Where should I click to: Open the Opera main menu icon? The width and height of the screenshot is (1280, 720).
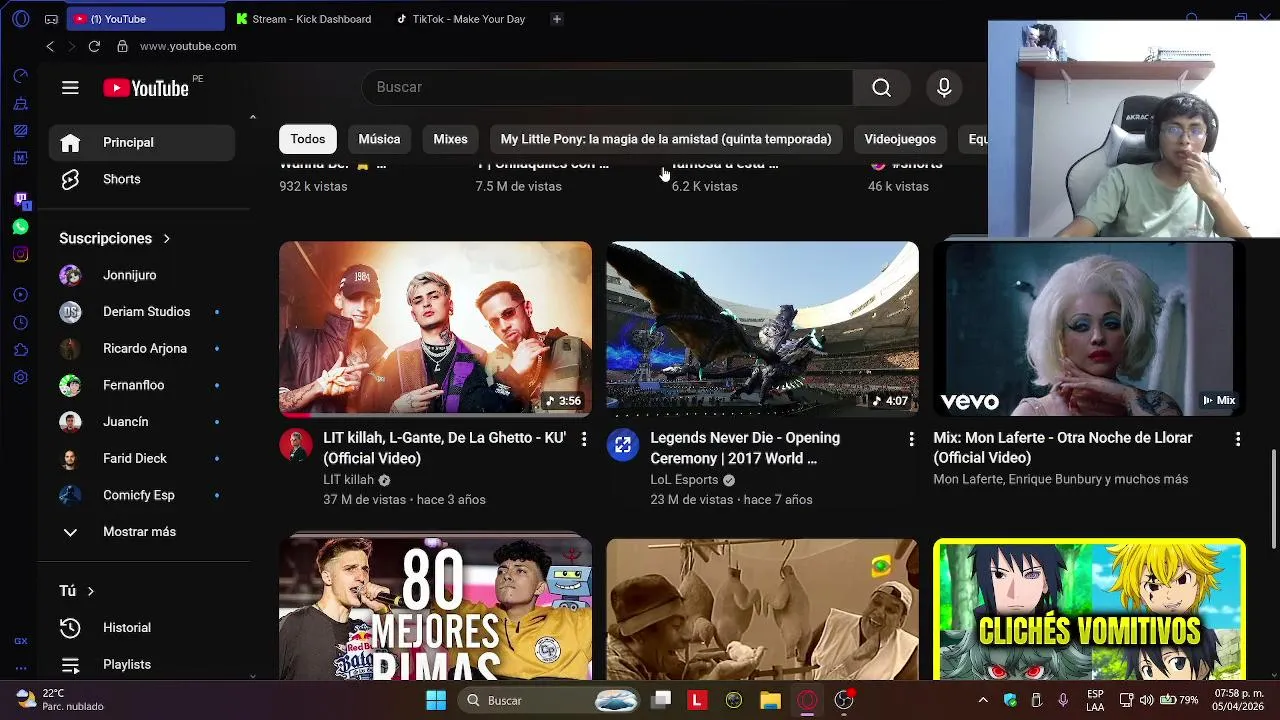[x=21, y=19]
